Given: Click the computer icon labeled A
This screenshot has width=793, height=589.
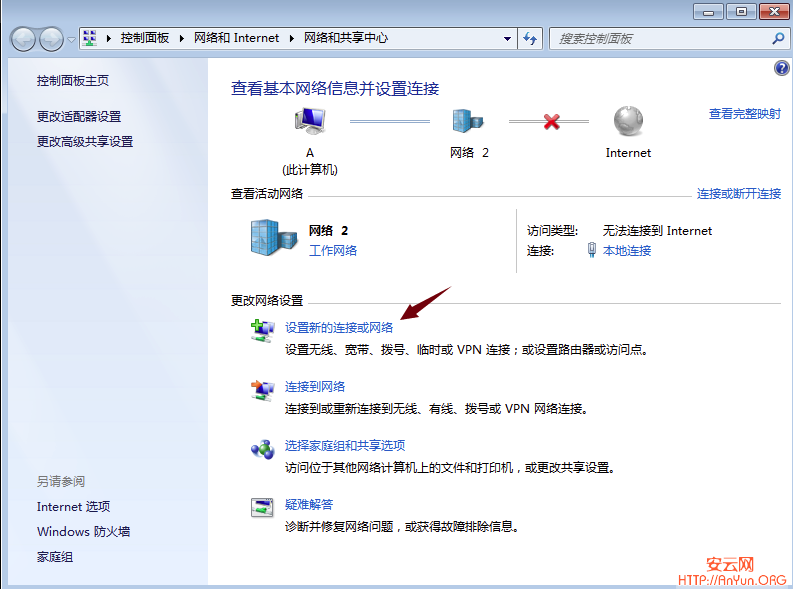Looking at the screenshot, I should tap(310, 122).
